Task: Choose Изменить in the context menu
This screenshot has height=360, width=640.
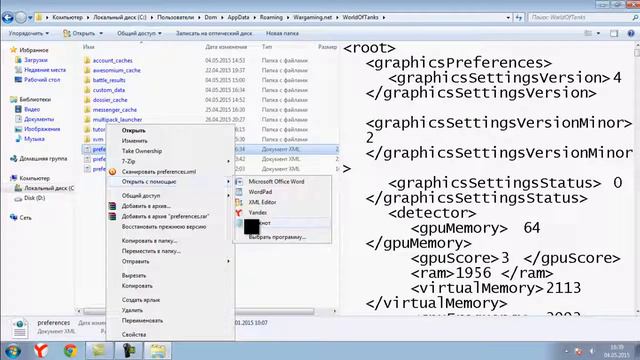Action: point(134,141)
